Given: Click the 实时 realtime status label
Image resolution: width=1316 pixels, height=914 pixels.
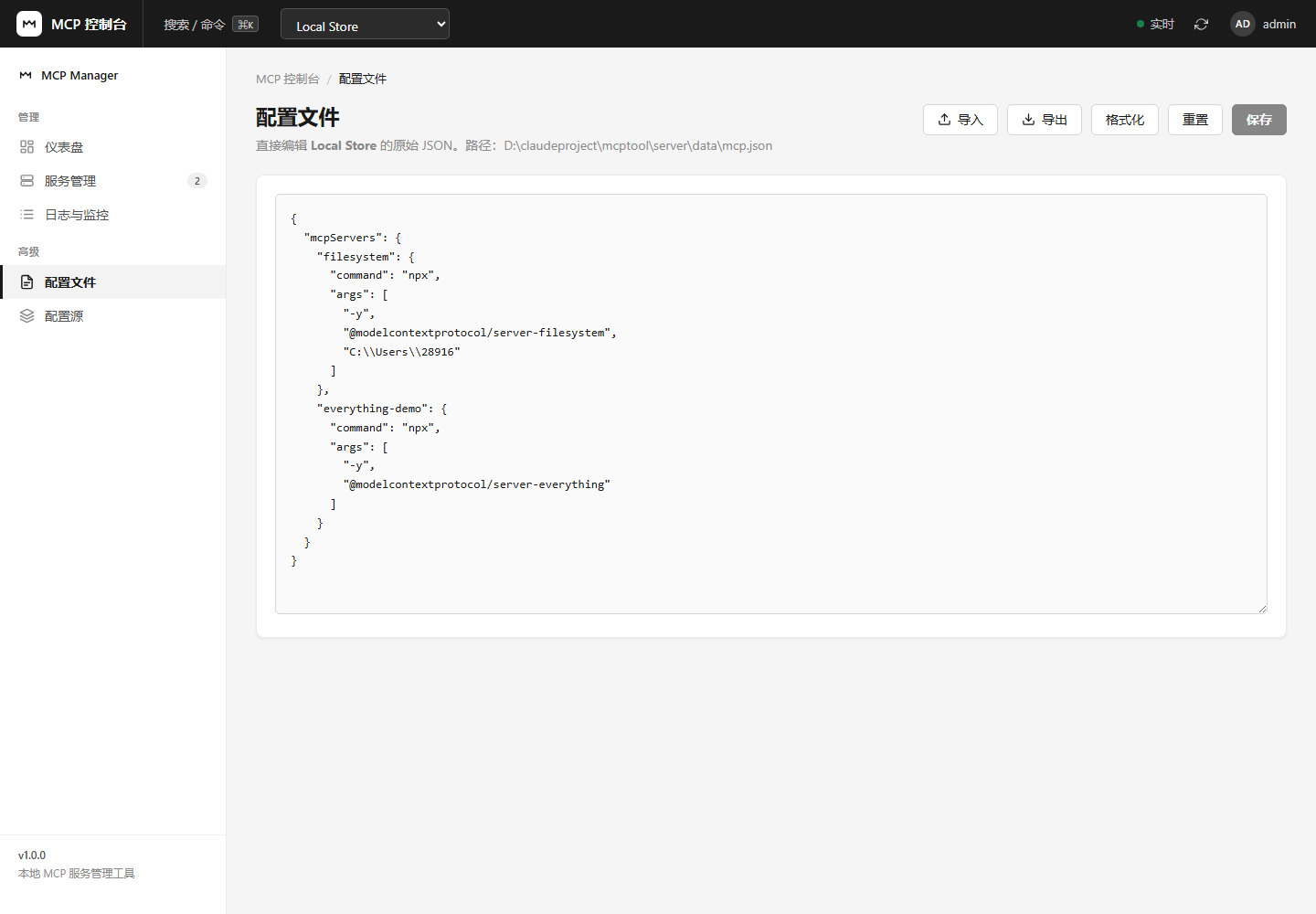Looking at the screenshot, I should coord(1162,24).
